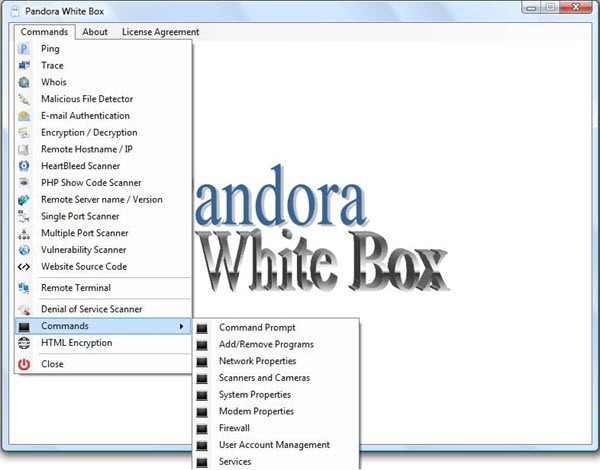Viewport: 600px width, 470px height.
Task: Select Network Properties
Action: [x=276, y=361]
